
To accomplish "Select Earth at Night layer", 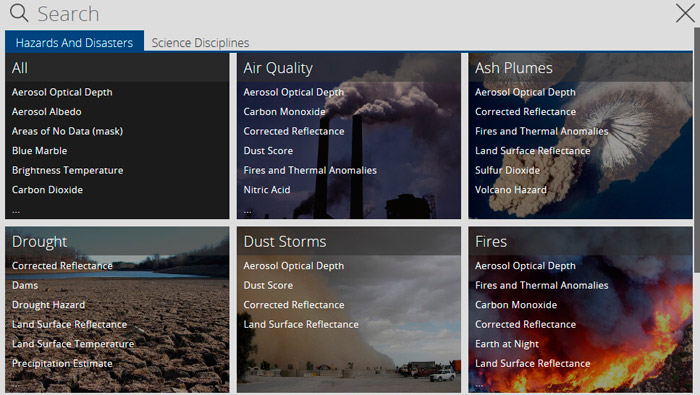I will click(x=507, y=344).
